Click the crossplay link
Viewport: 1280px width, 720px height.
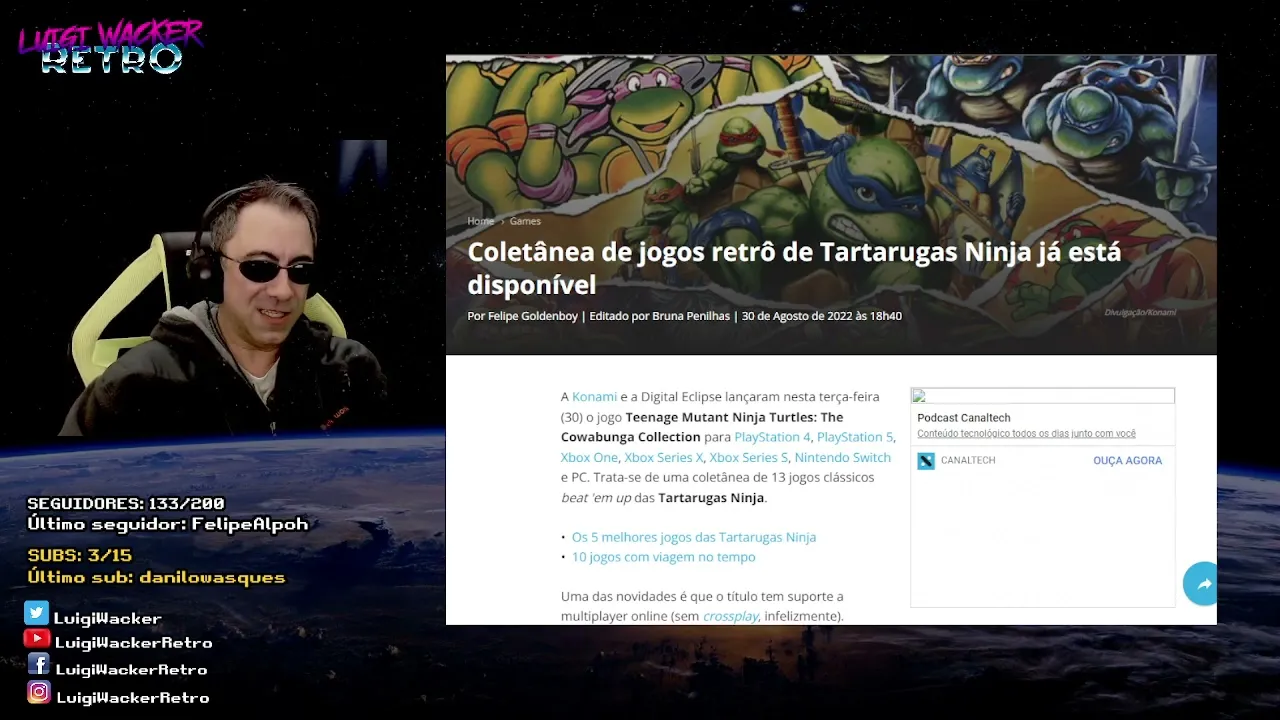tap(731, 616)
